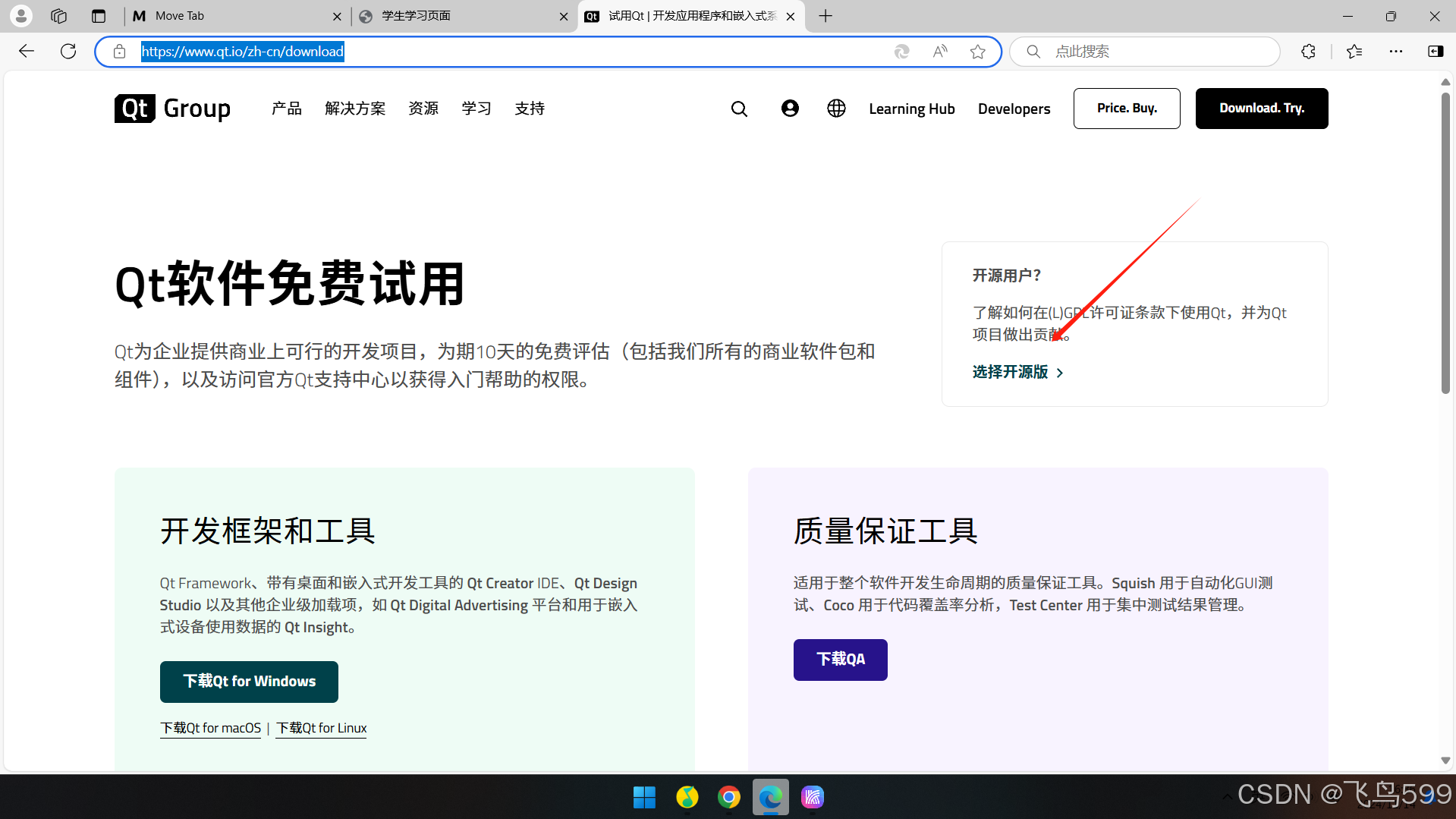Click the 选择开源版 link
This screenshot has height=819, width=1456.
pos(1018,372)
